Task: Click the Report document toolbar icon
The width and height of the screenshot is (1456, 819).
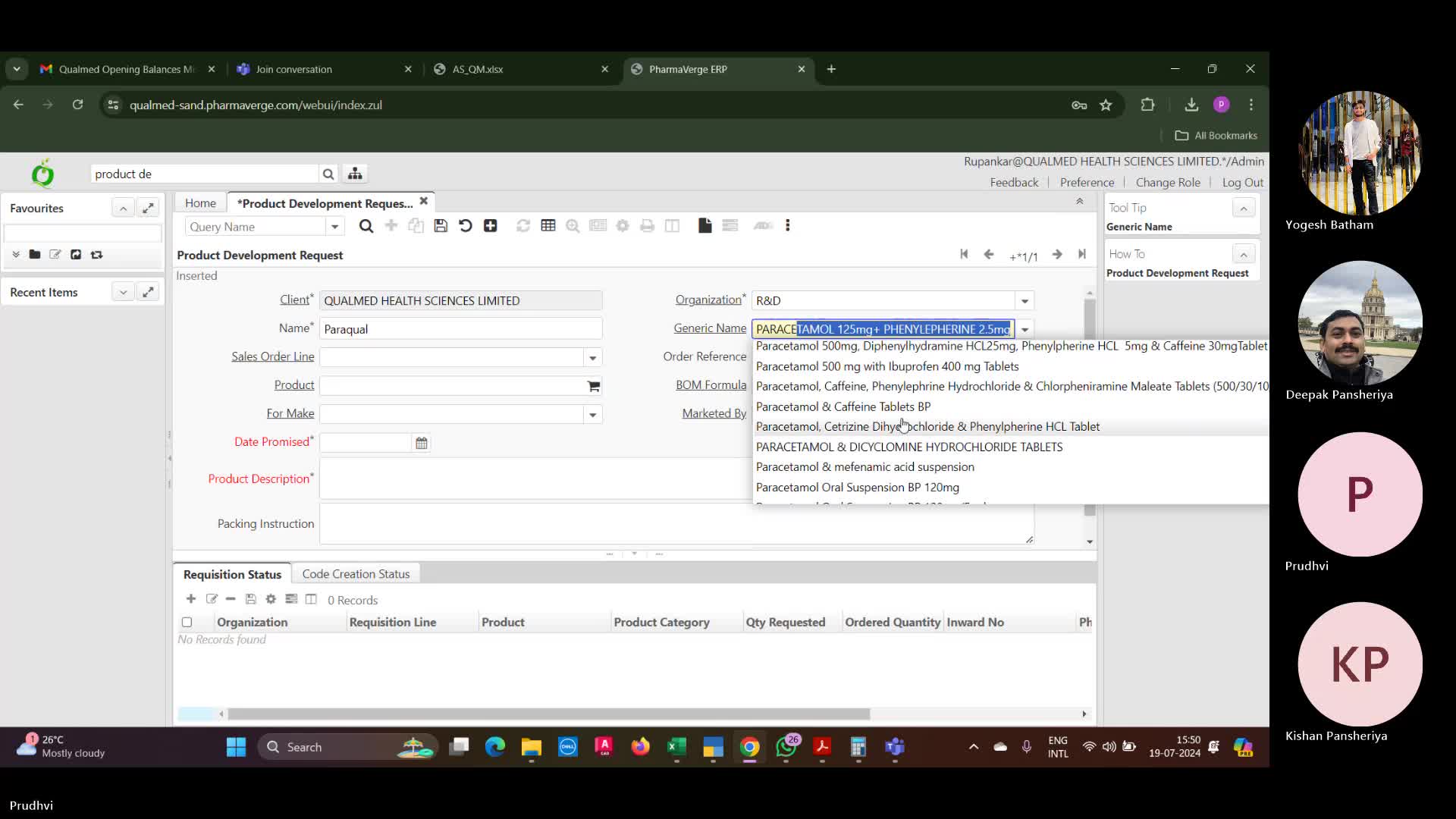Action: (x=705, y=226)
